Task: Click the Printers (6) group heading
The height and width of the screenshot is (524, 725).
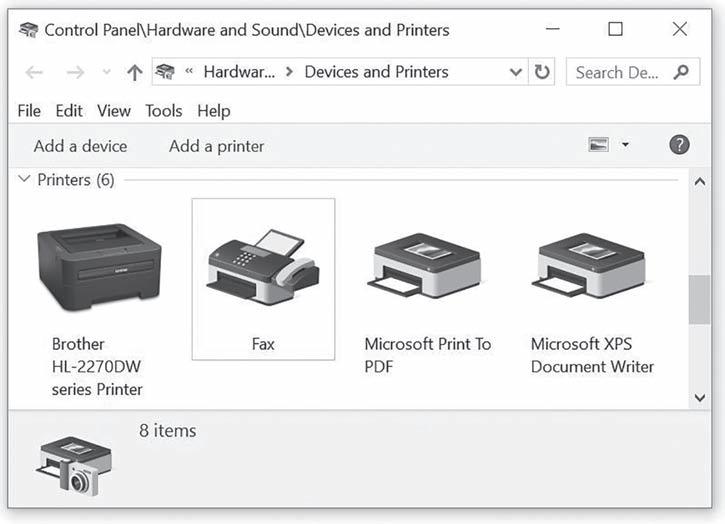Action: click(x=76, y=179)
